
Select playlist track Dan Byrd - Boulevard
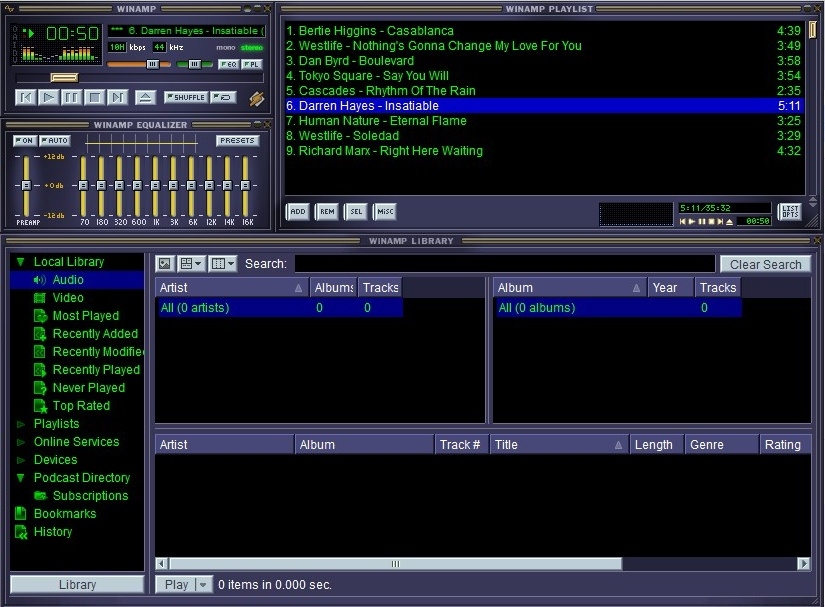544,60
